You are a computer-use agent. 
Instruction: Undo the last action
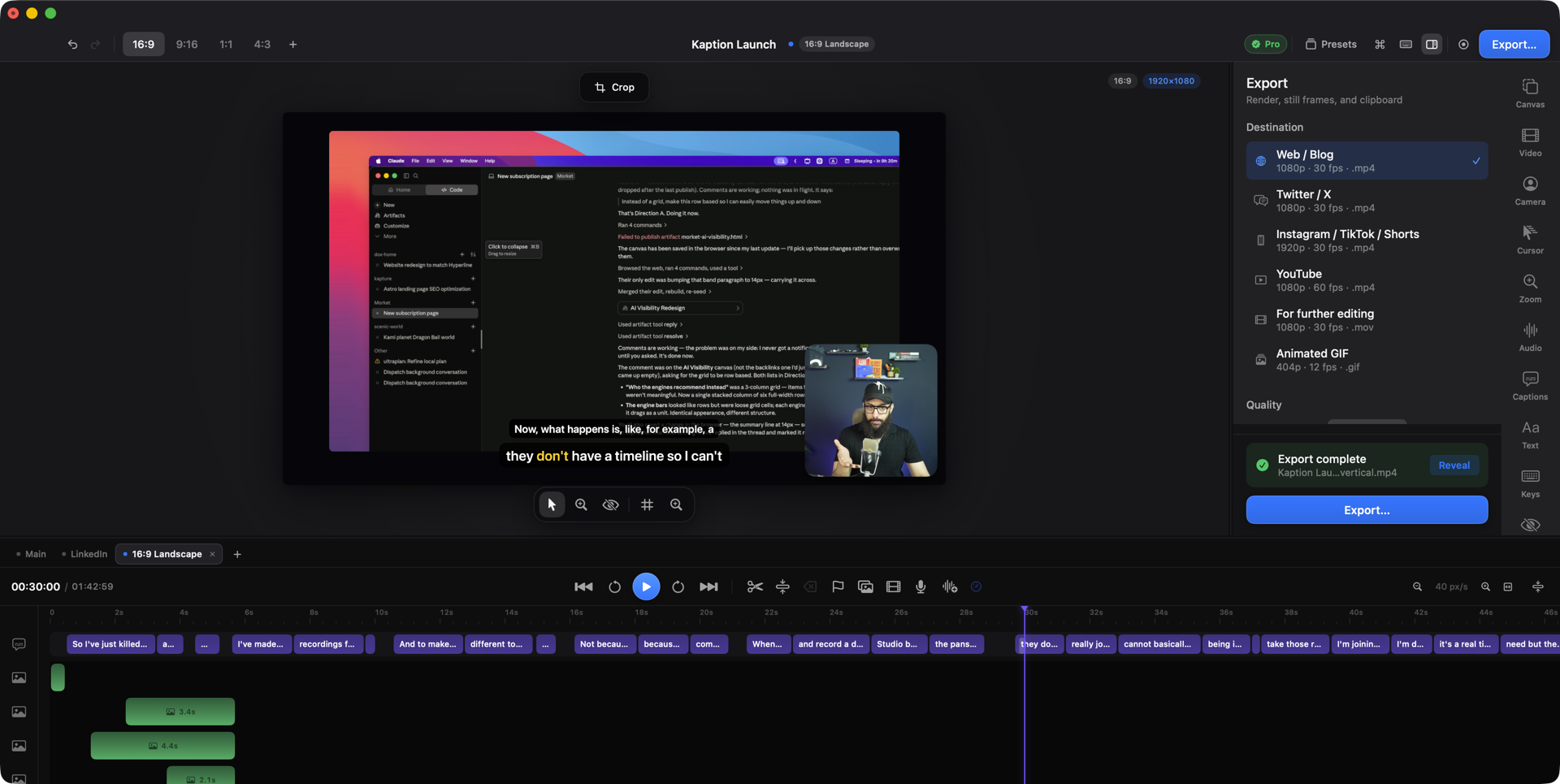72,44
